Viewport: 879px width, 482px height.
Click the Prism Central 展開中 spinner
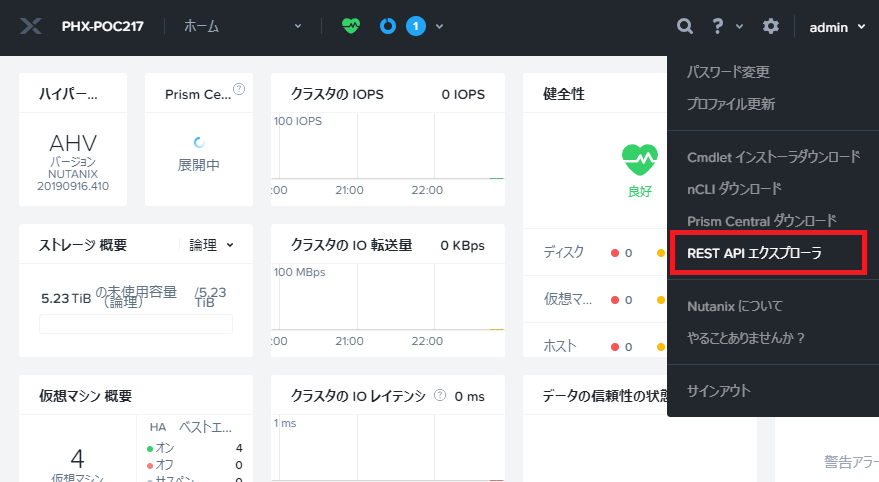199,142
